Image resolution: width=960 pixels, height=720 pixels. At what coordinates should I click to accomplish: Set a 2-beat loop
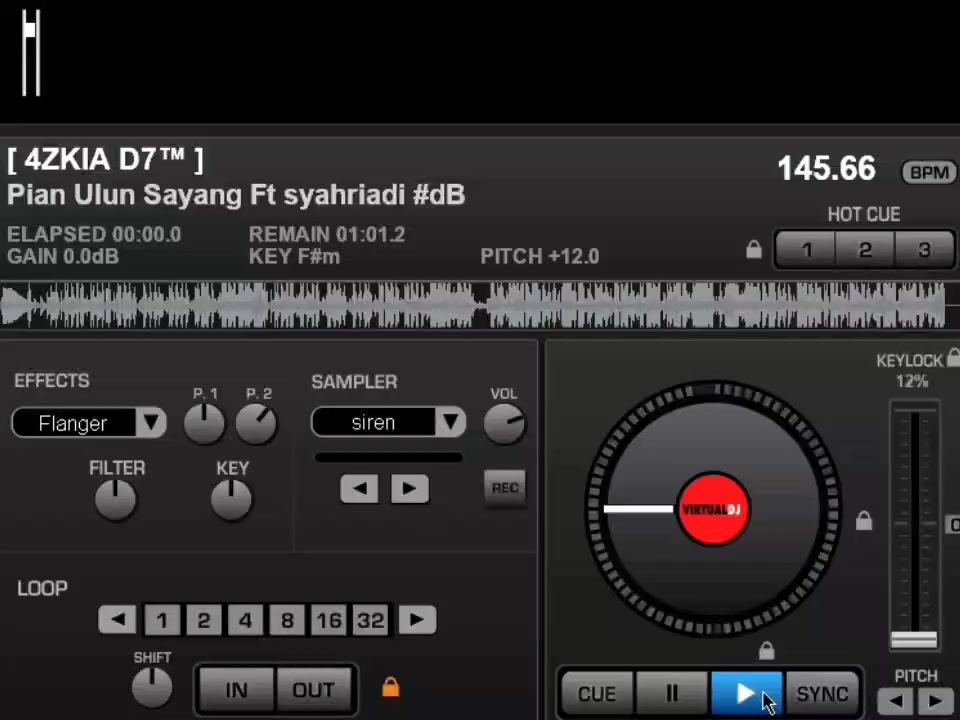(204, 620)
